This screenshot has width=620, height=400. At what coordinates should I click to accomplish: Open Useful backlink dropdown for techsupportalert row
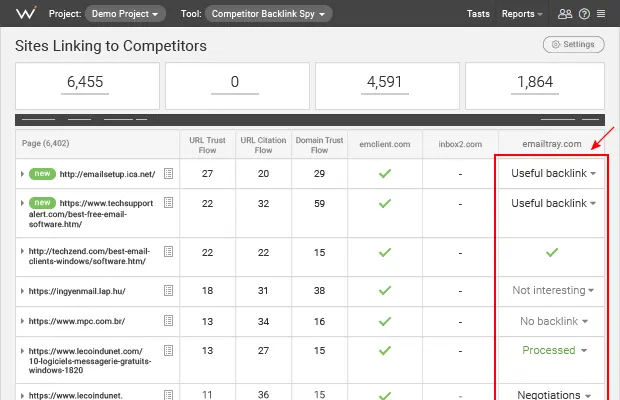coord(553,203)
